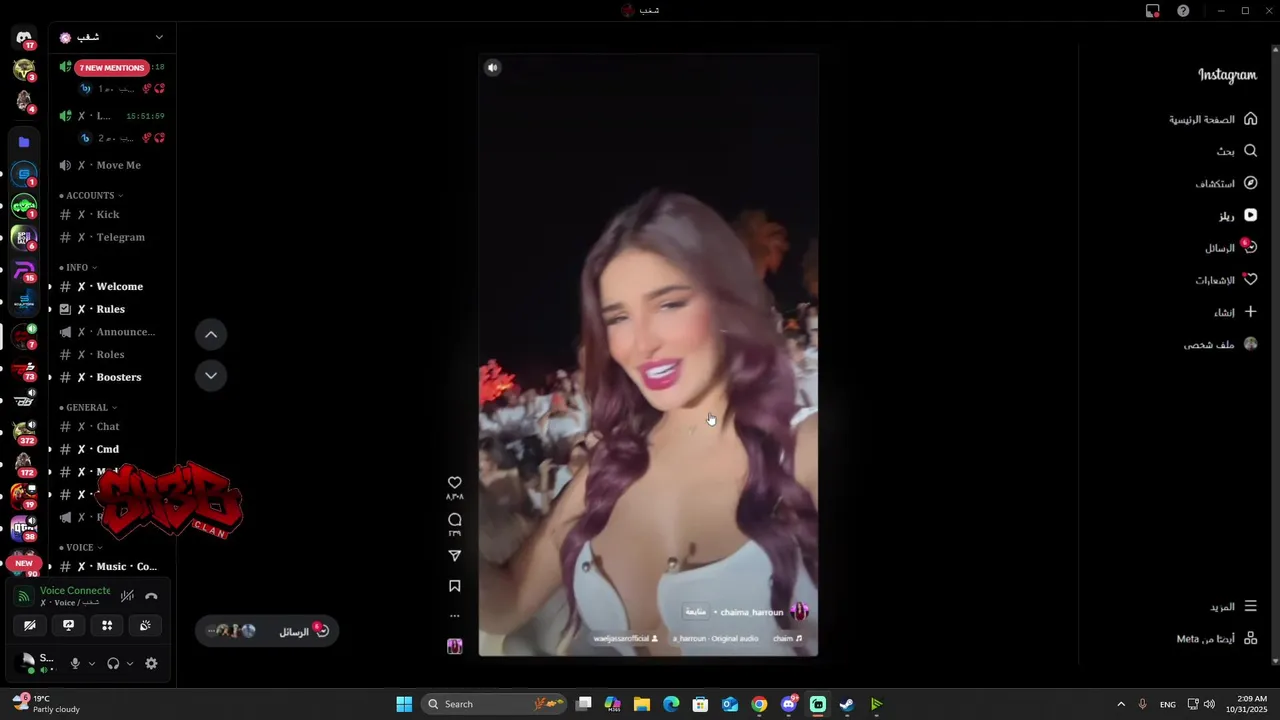The height and width of the screenshot is (720, 1280).
Task: Open reel audio thumbnail below more options
Action: pyautogui.click(x=455, y=647)
